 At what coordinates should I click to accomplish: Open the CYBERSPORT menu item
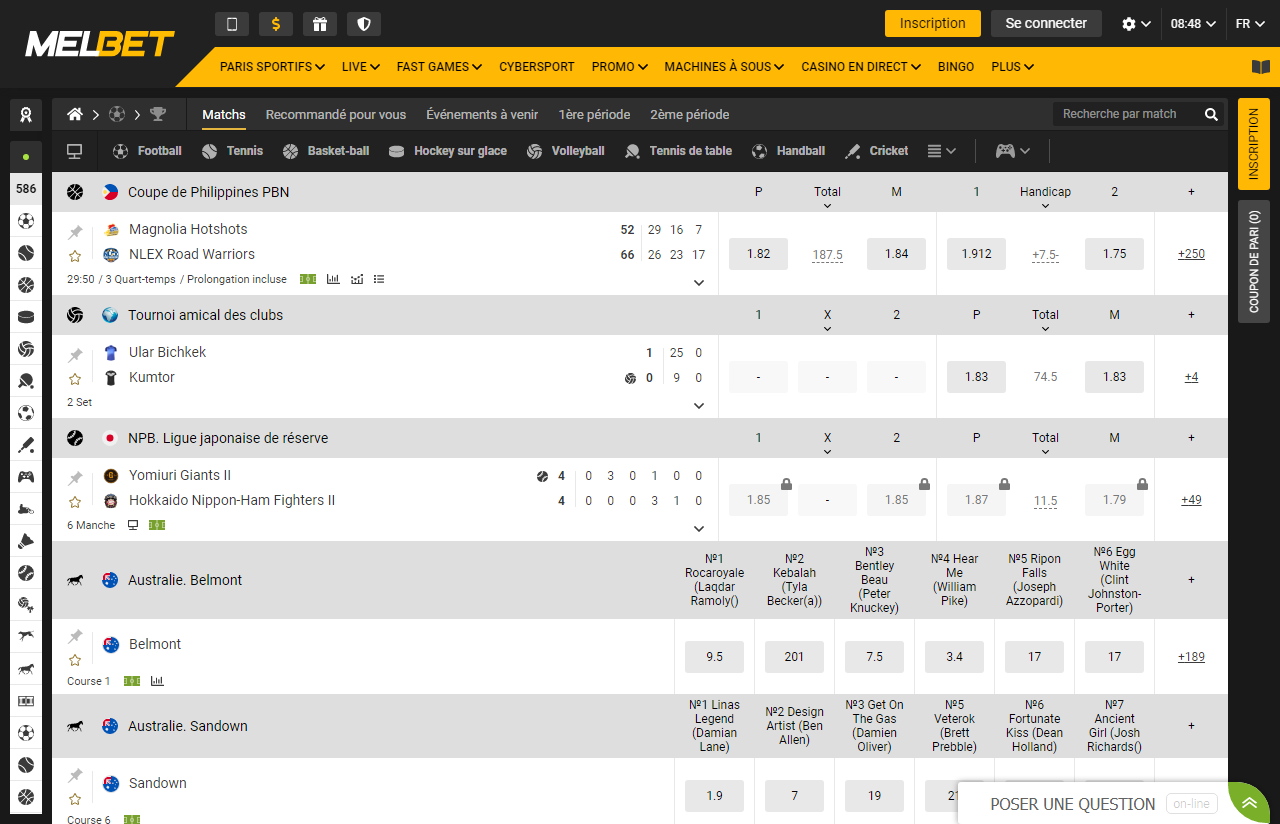point(537,67)
